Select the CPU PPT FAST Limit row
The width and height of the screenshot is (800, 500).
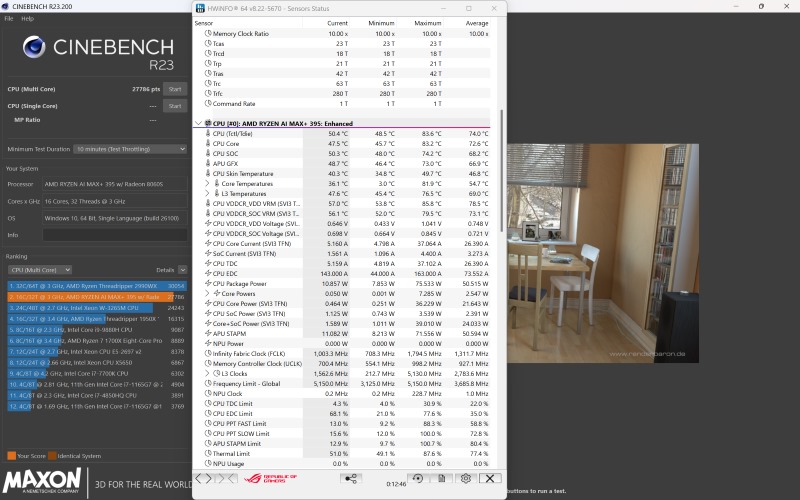click(x=342, y=423)
